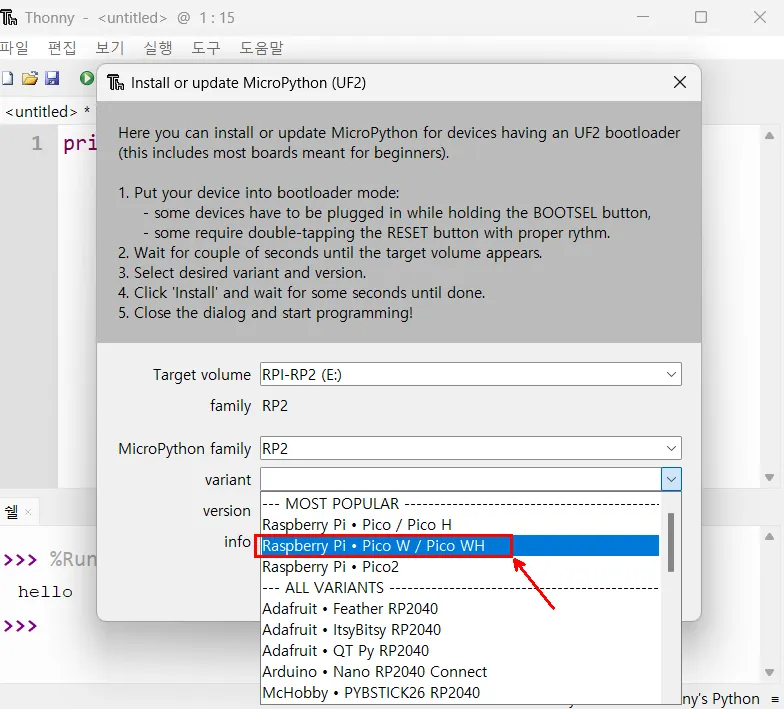
Task: Click the editor scrollbar down arrow
Action: pos(770,478)
